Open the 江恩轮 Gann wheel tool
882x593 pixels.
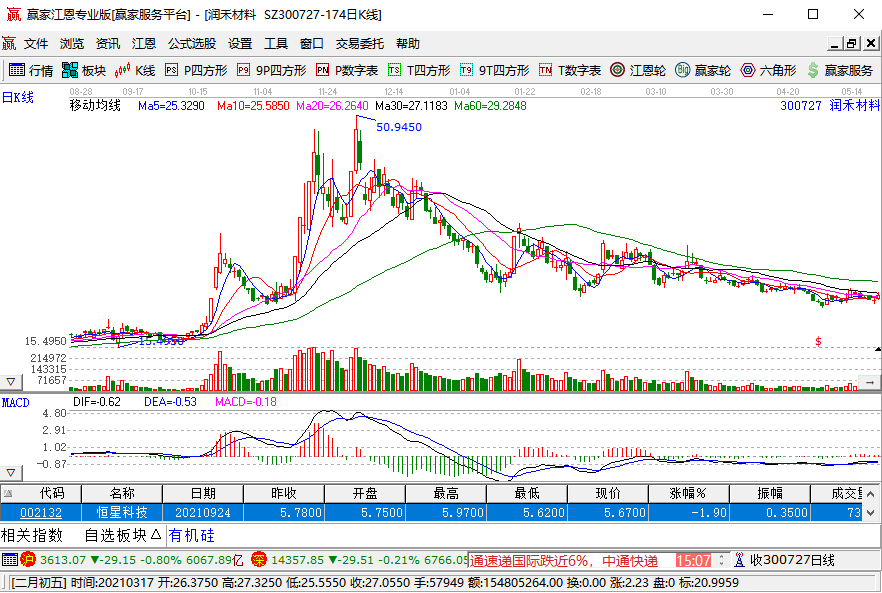click(638, 70)
